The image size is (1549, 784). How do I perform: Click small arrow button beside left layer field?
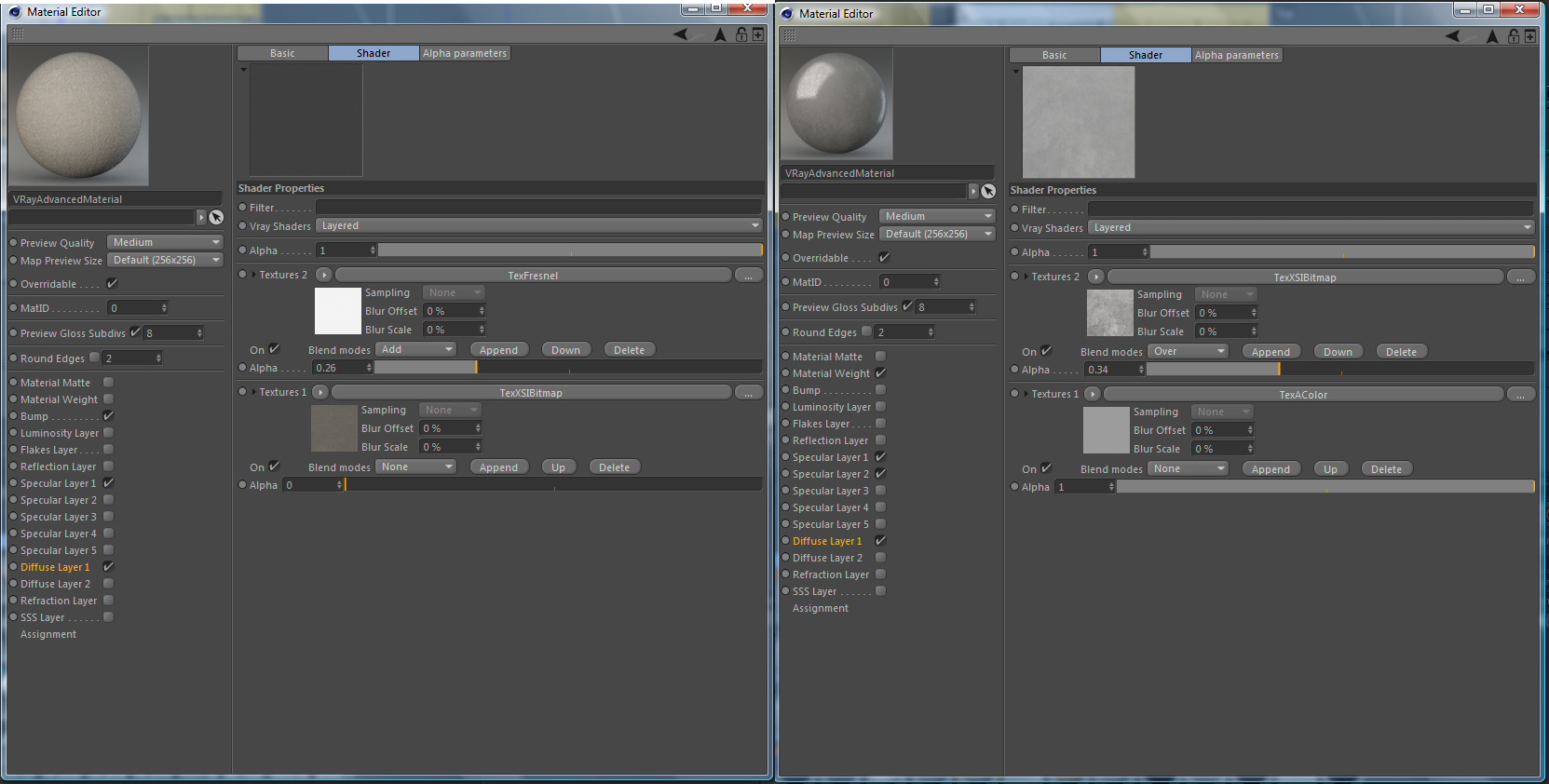(x=201, y=217)
